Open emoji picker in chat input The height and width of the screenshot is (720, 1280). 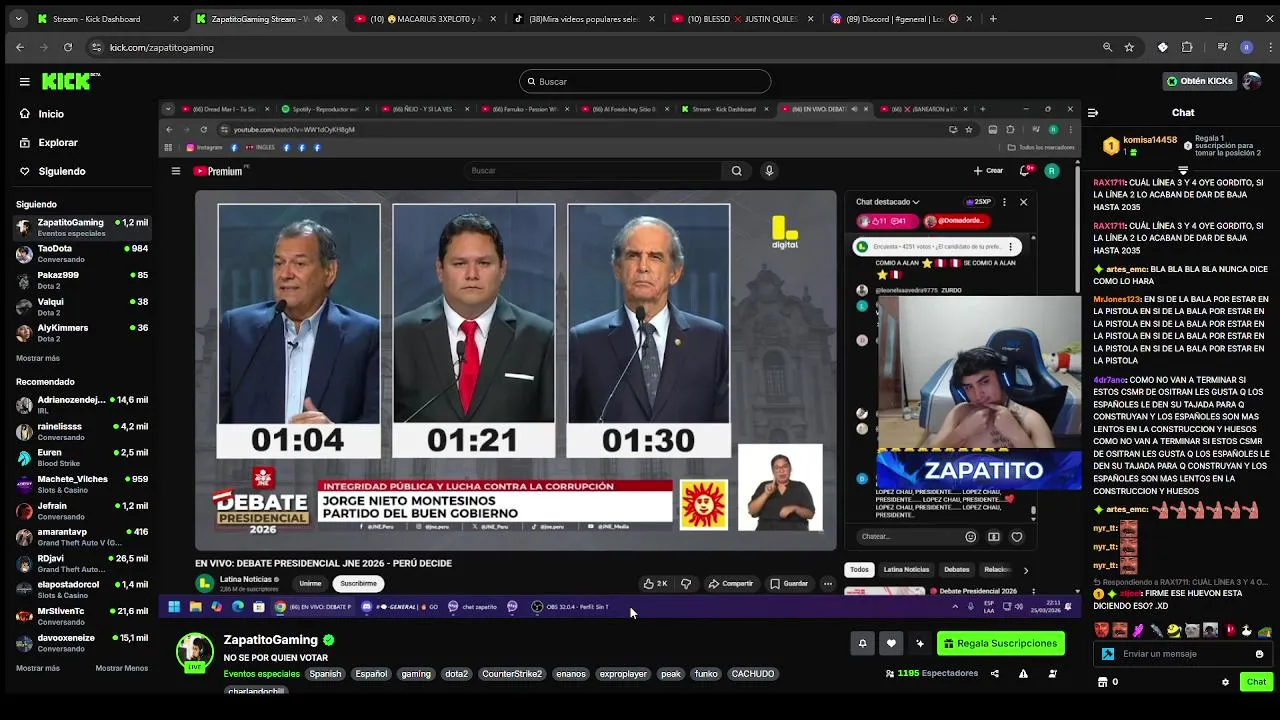click(1259, 654)
